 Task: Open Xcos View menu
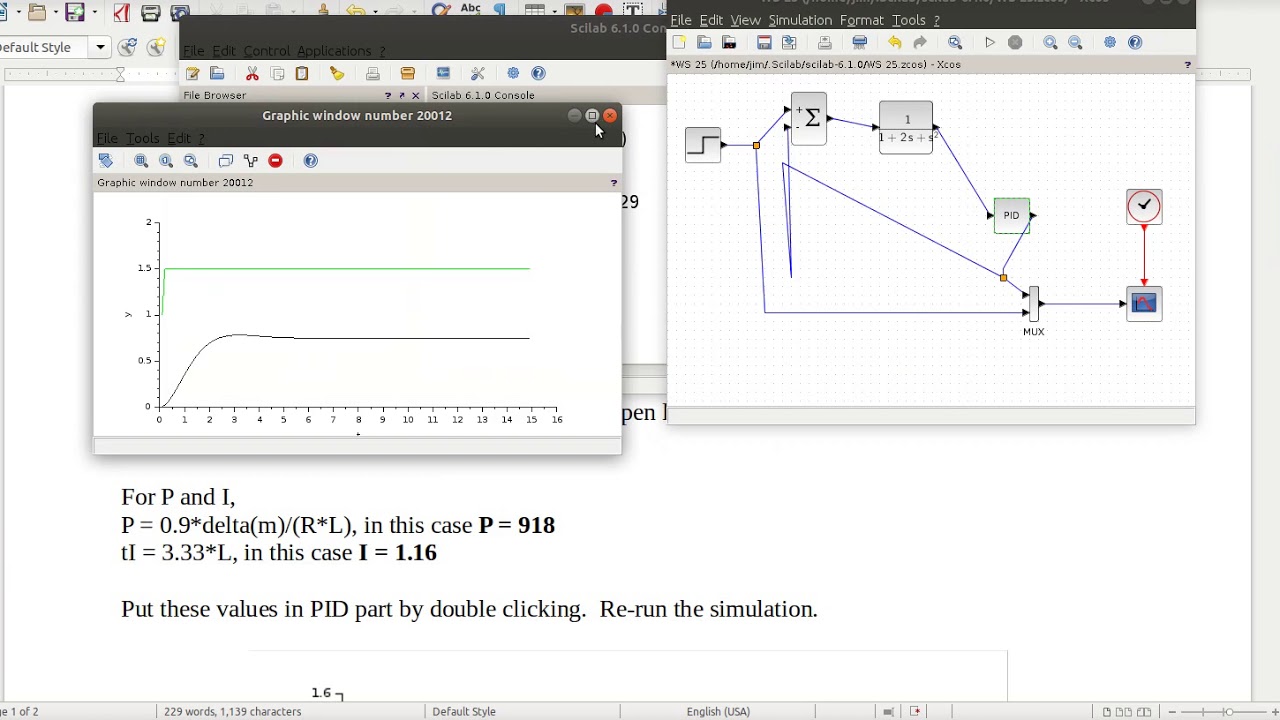745,20
